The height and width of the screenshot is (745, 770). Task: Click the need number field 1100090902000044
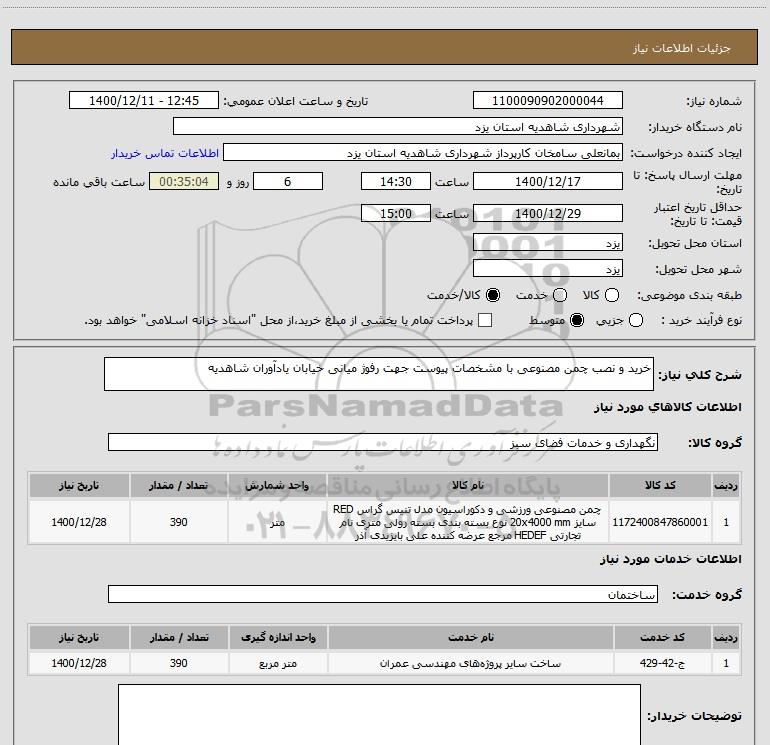coord(548,101)
